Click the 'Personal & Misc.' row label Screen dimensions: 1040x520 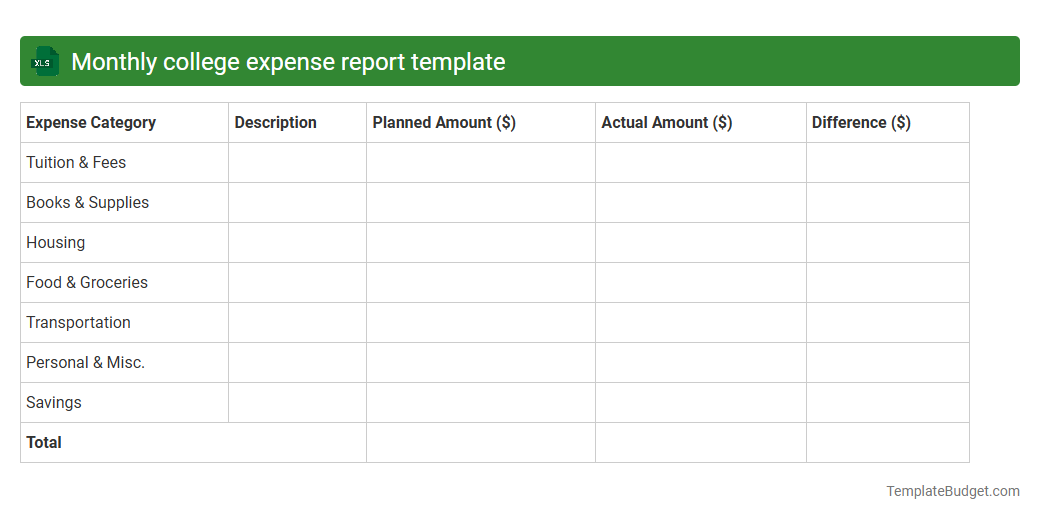tap(86, 363)
